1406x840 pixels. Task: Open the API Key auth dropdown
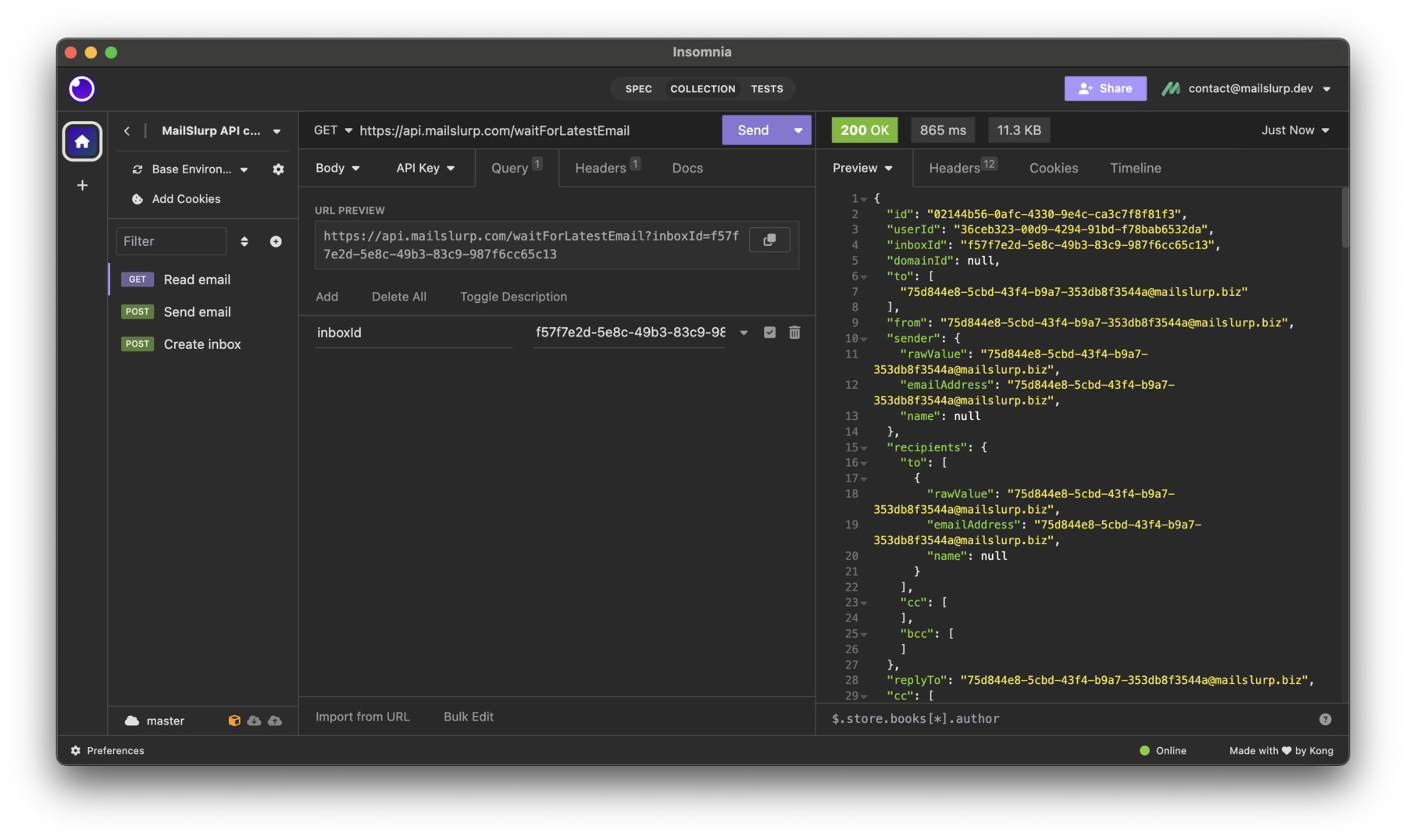[x=425, y=168]
